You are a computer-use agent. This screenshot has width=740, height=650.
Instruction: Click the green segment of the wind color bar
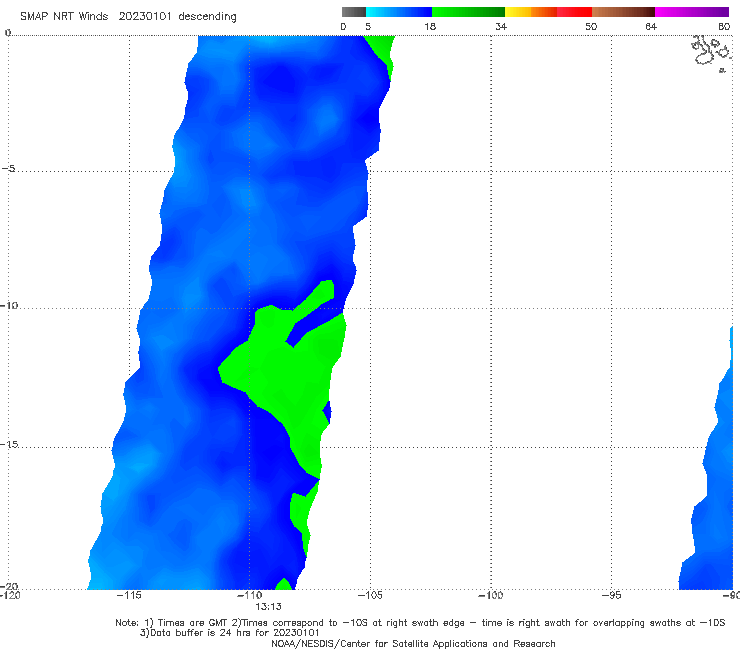(468, 12)
